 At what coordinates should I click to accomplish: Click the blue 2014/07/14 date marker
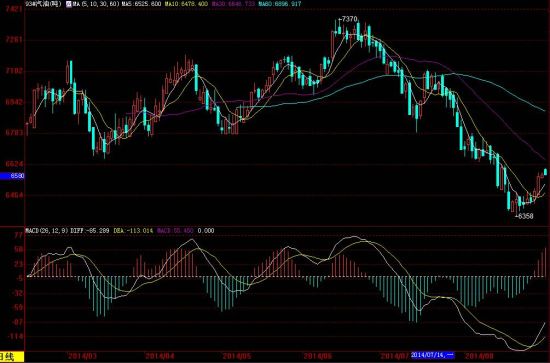(x=433, y=355)
